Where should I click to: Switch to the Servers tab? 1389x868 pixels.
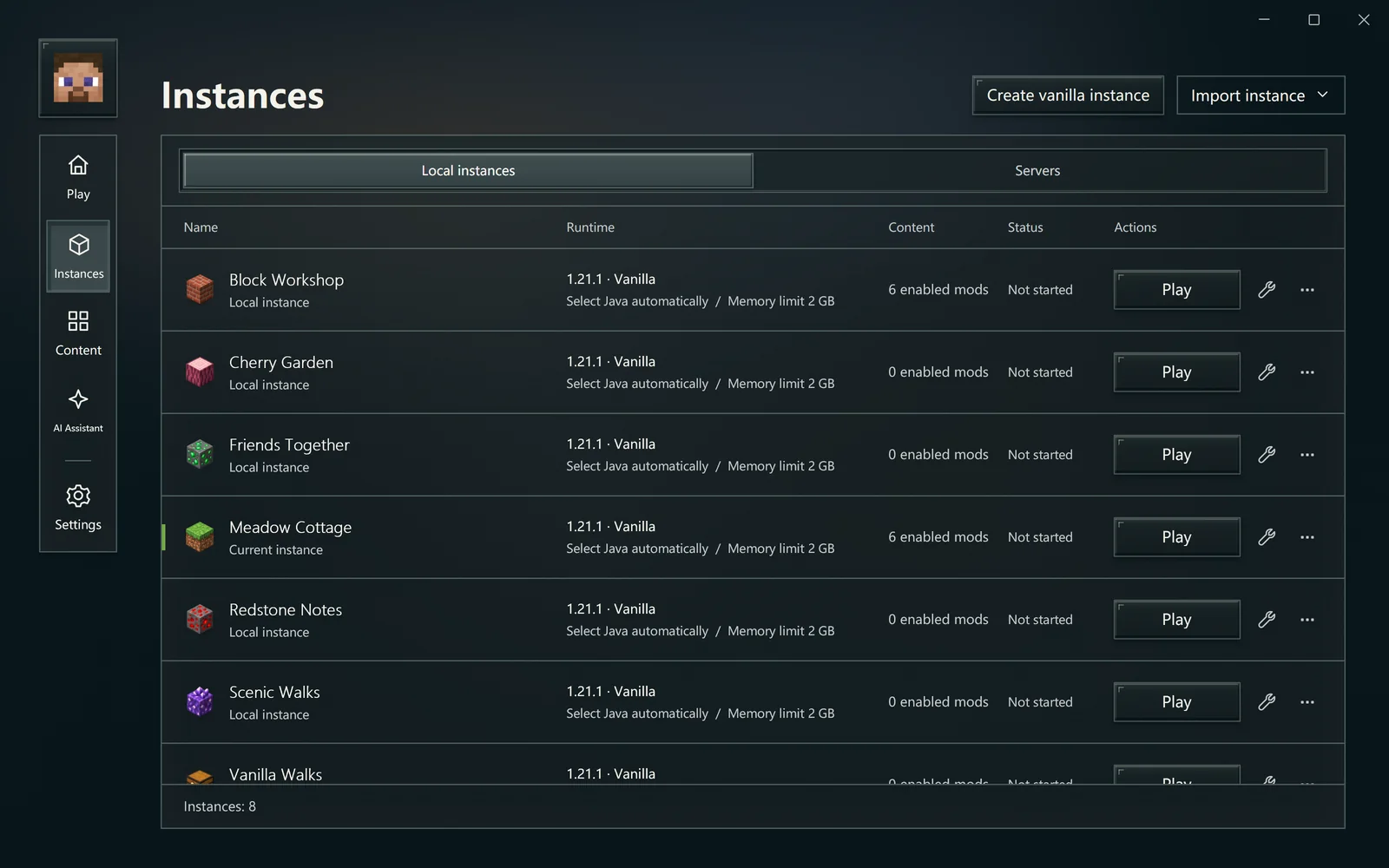[x=1037, y=171]
